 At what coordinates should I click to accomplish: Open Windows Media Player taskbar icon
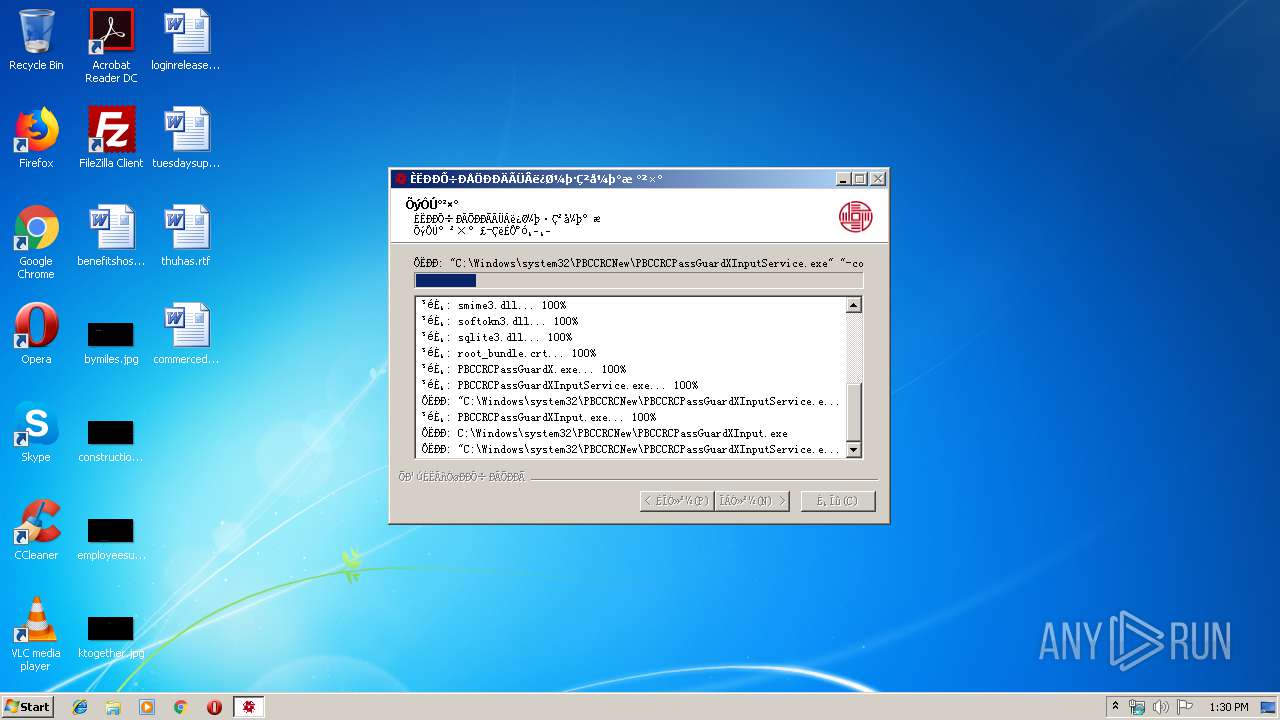point(147,707)
